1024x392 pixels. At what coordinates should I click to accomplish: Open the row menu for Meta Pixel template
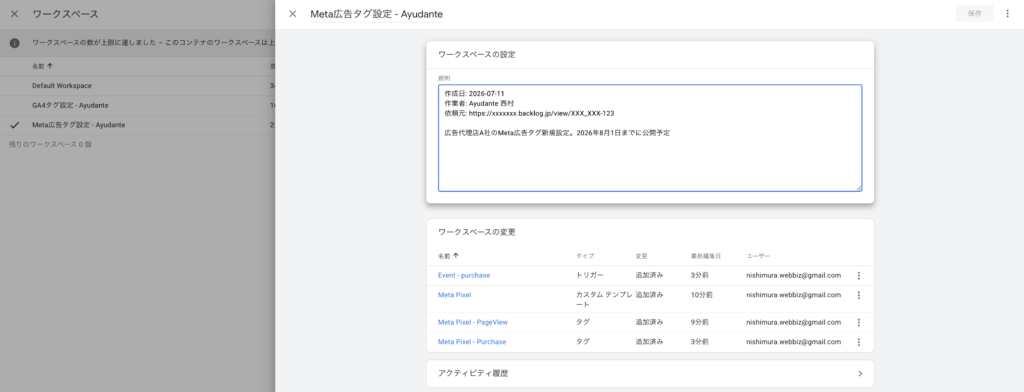(859, 295)
